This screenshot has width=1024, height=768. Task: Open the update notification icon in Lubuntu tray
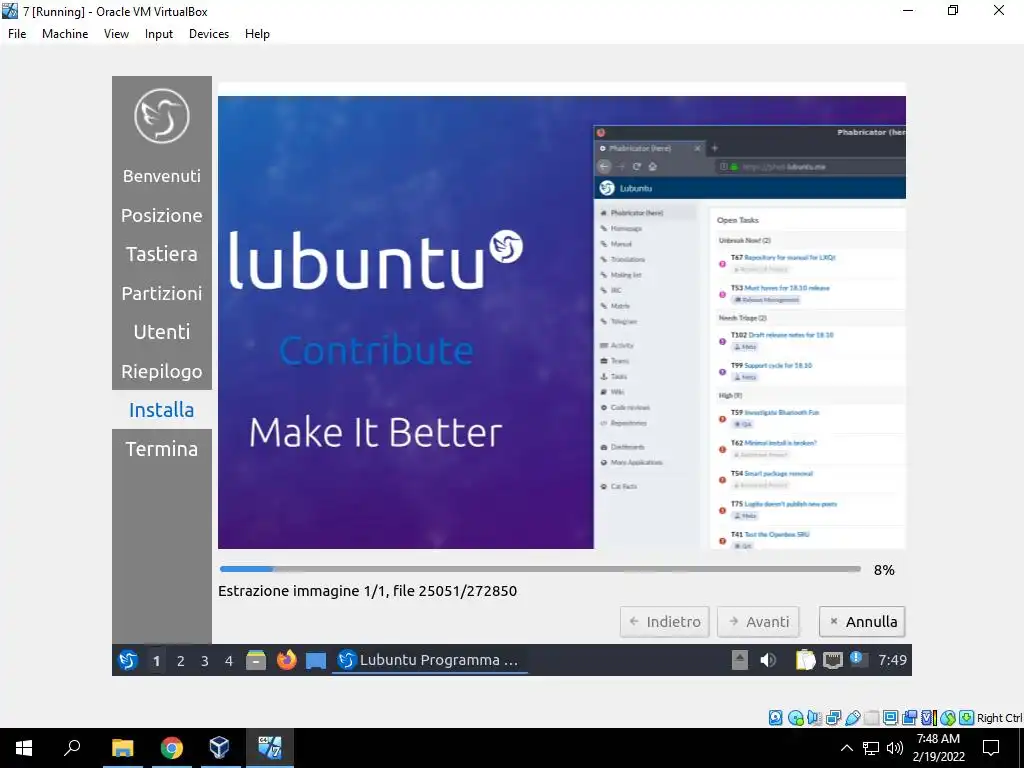(857, 659)
